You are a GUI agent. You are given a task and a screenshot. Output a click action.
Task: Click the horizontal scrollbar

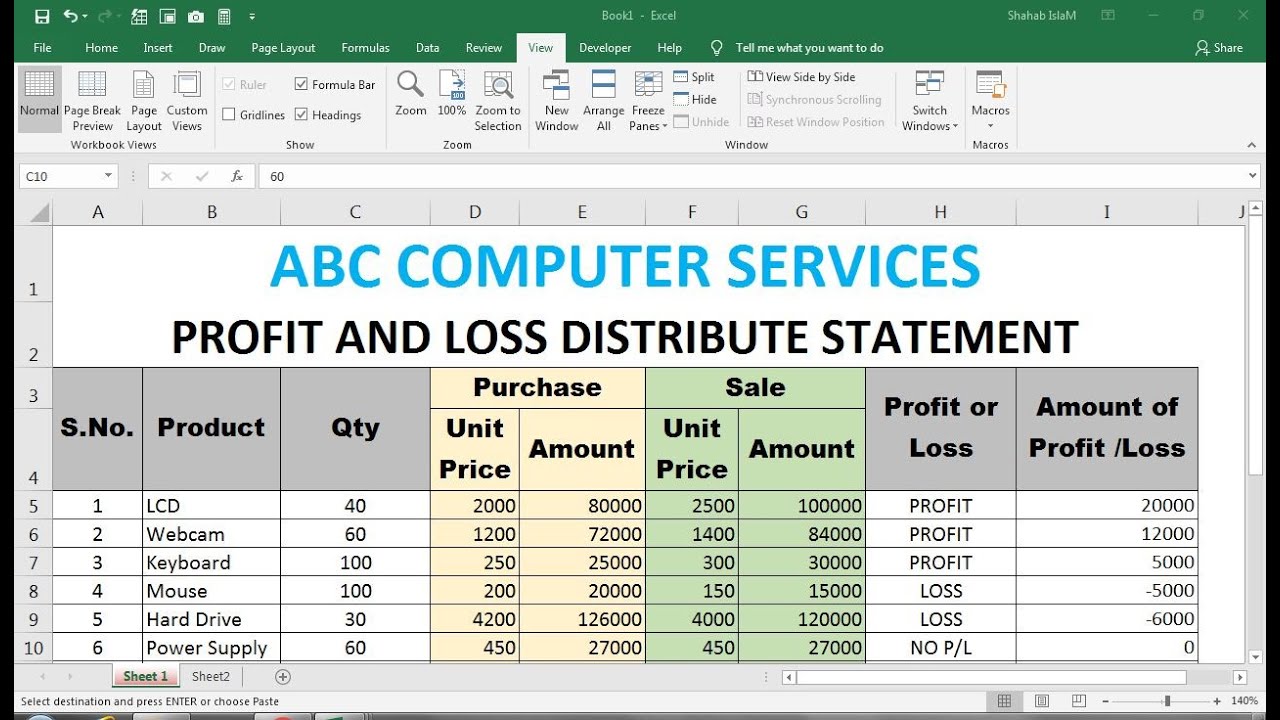click(x=990, y=677)
